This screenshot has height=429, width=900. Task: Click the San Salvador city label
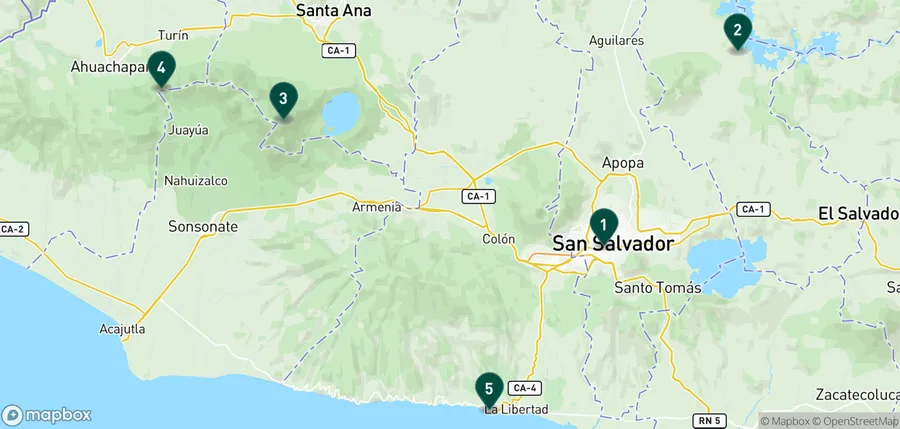pyautogui.click(x=613, y=244)
